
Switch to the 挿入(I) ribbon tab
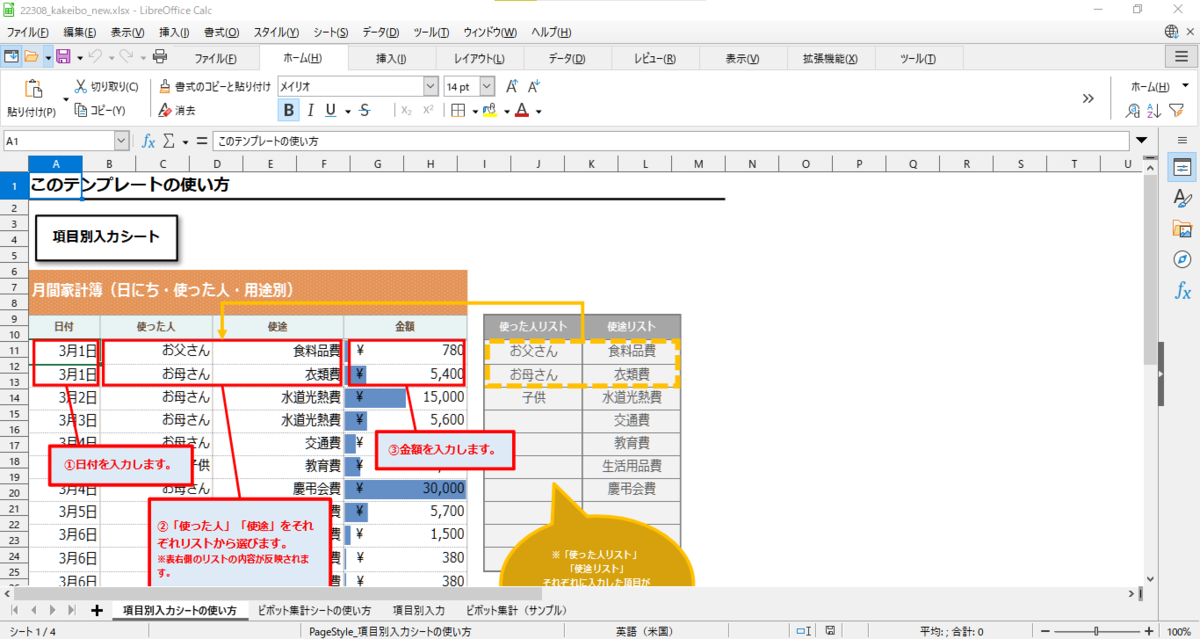[x=391, y=58]
